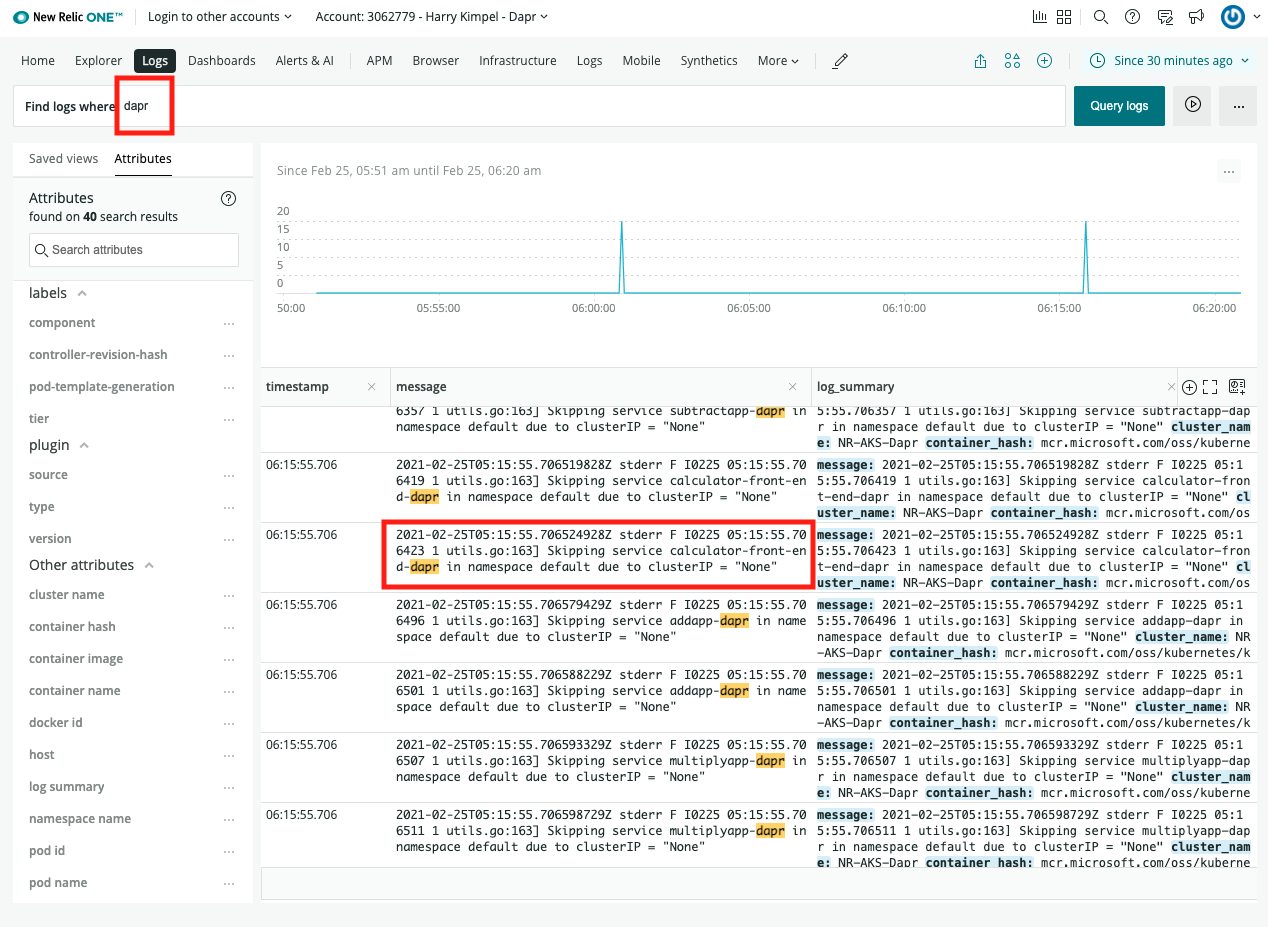Open the query builder bar chart icon

(1040, 17)
